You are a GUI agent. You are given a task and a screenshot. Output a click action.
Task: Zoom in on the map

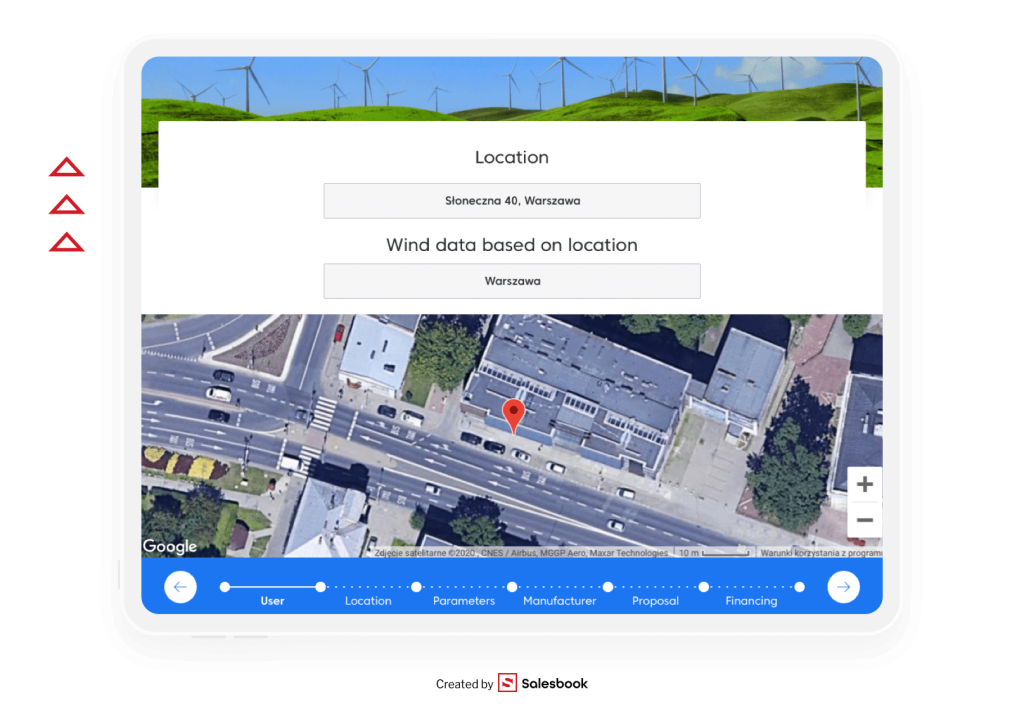click(x=865, y=484)
